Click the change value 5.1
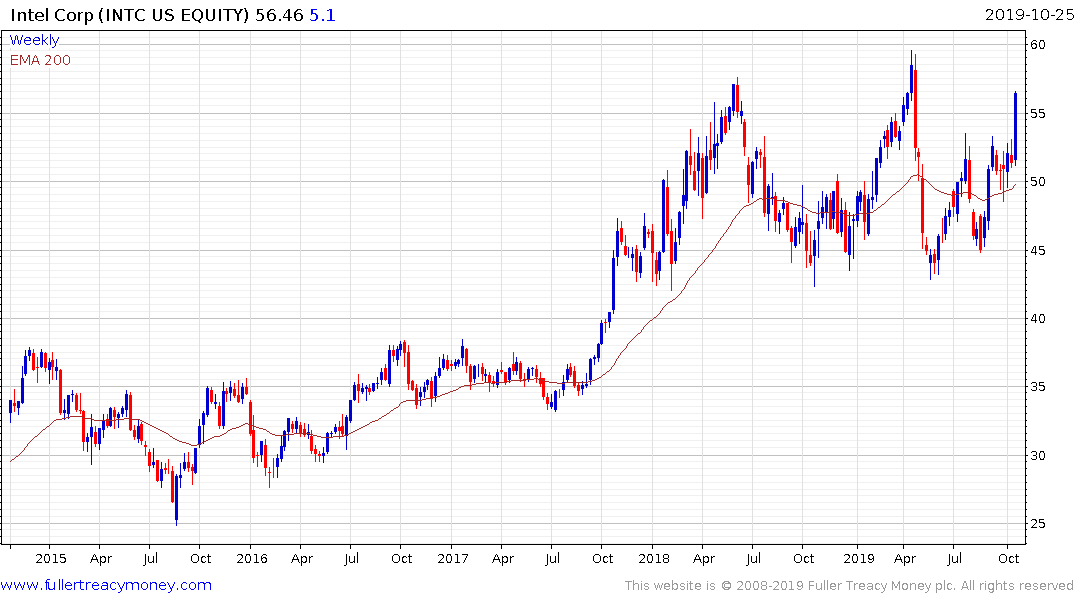The image size is (1075, 600). point(322,15)
